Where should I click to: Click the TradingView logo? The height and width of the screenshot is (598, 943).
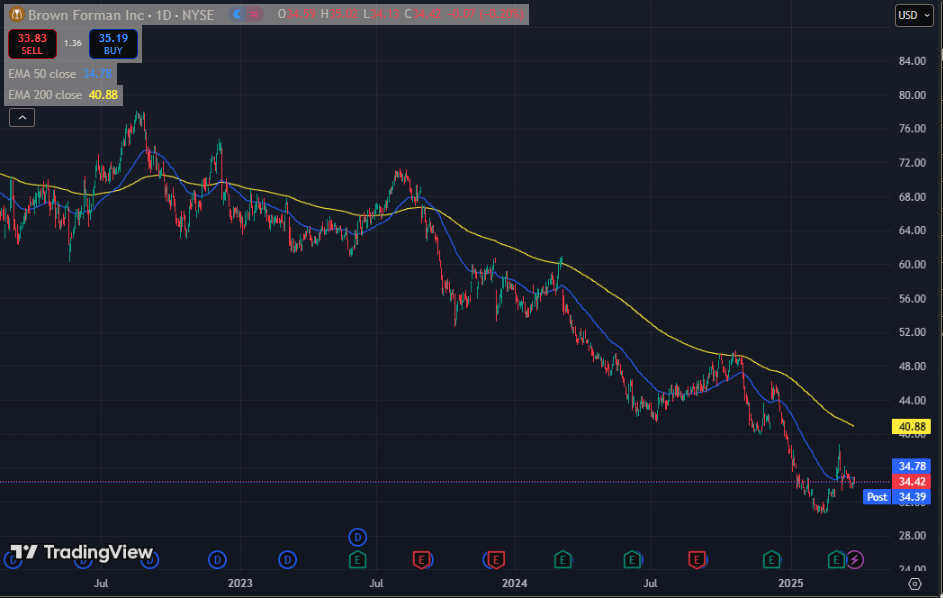[82, 552]
